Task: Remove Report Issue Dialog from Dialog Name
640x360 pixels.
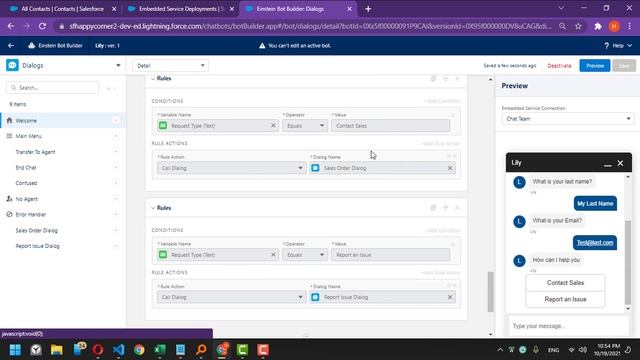Action: [450, 297]
